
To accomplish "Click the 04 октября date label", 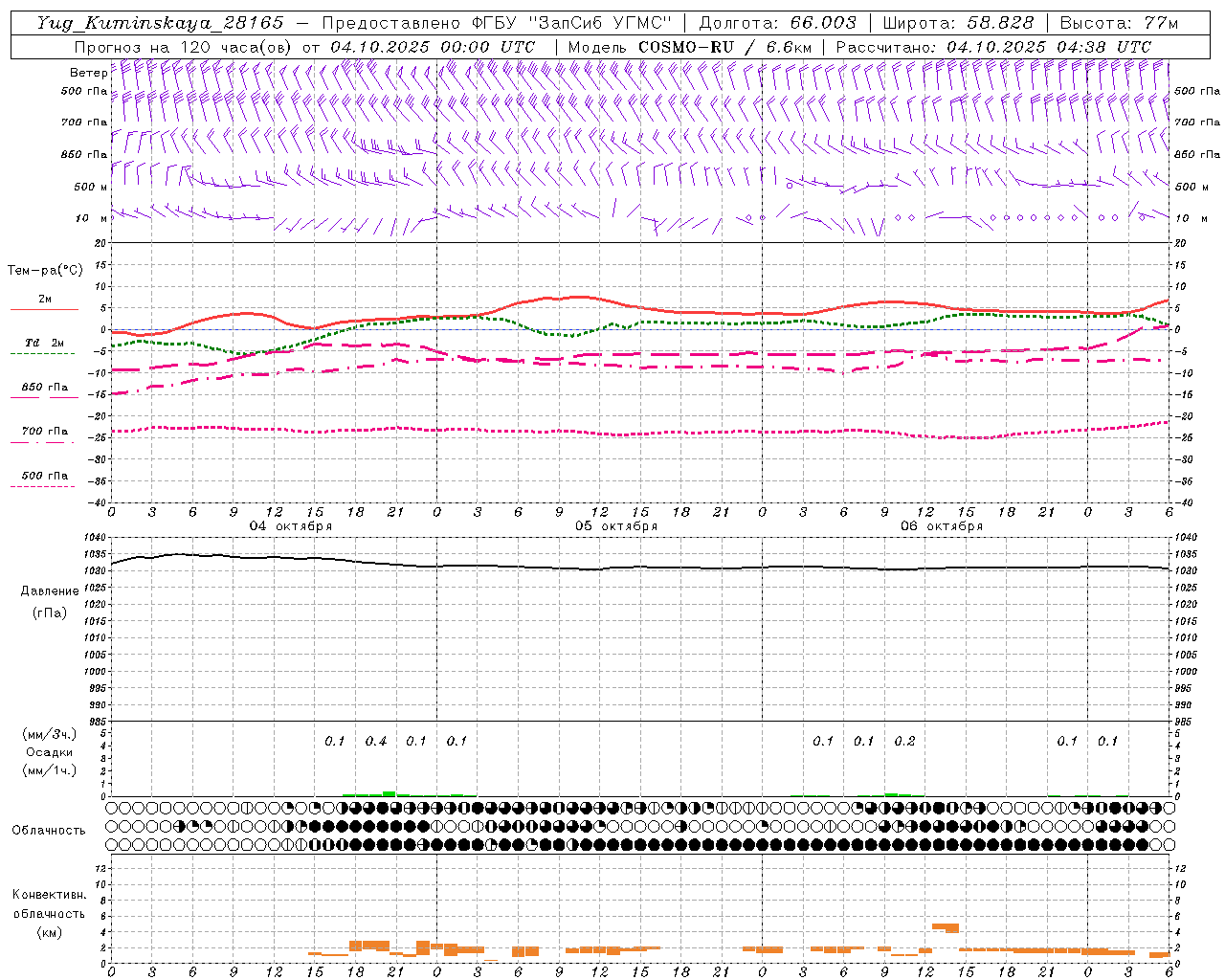I will [291, 526].
